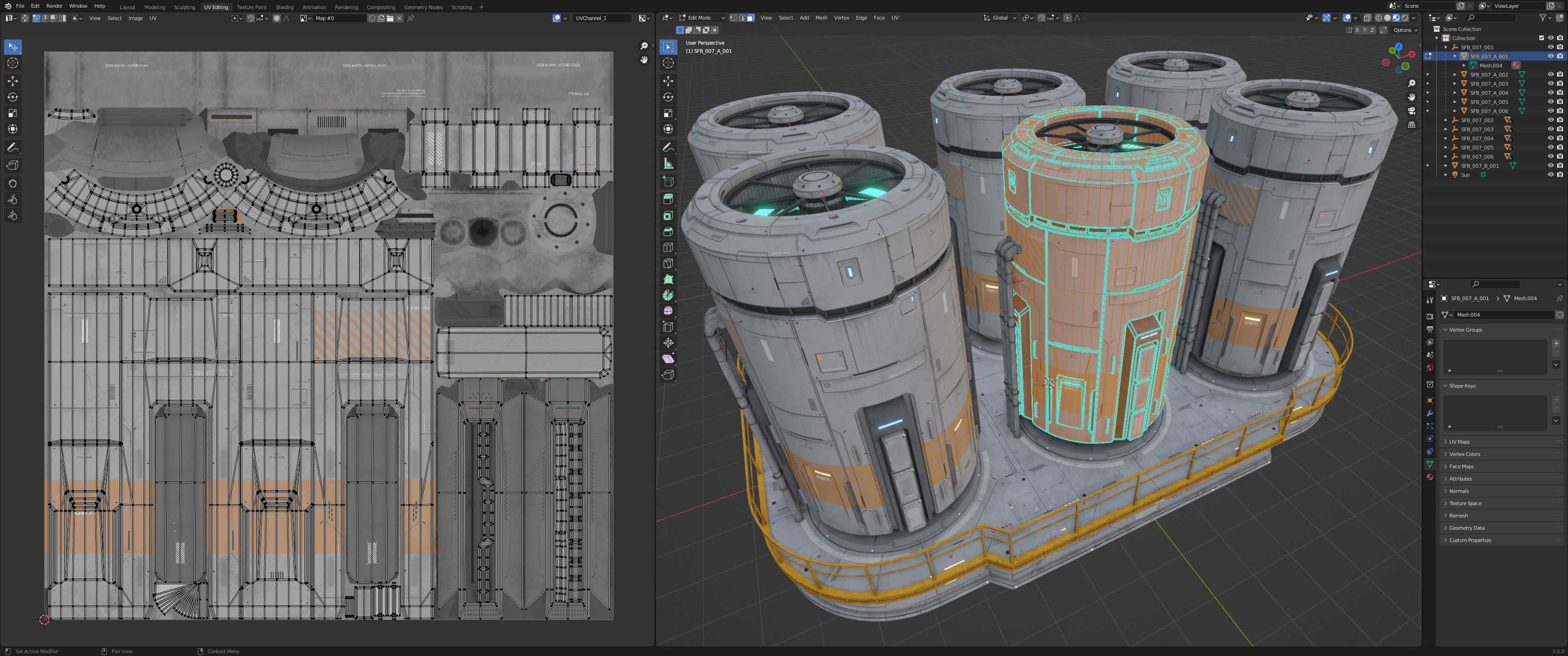Open Physics properties tab
This screenshot has width=1568, height=656.
[x=1430, y=439]
